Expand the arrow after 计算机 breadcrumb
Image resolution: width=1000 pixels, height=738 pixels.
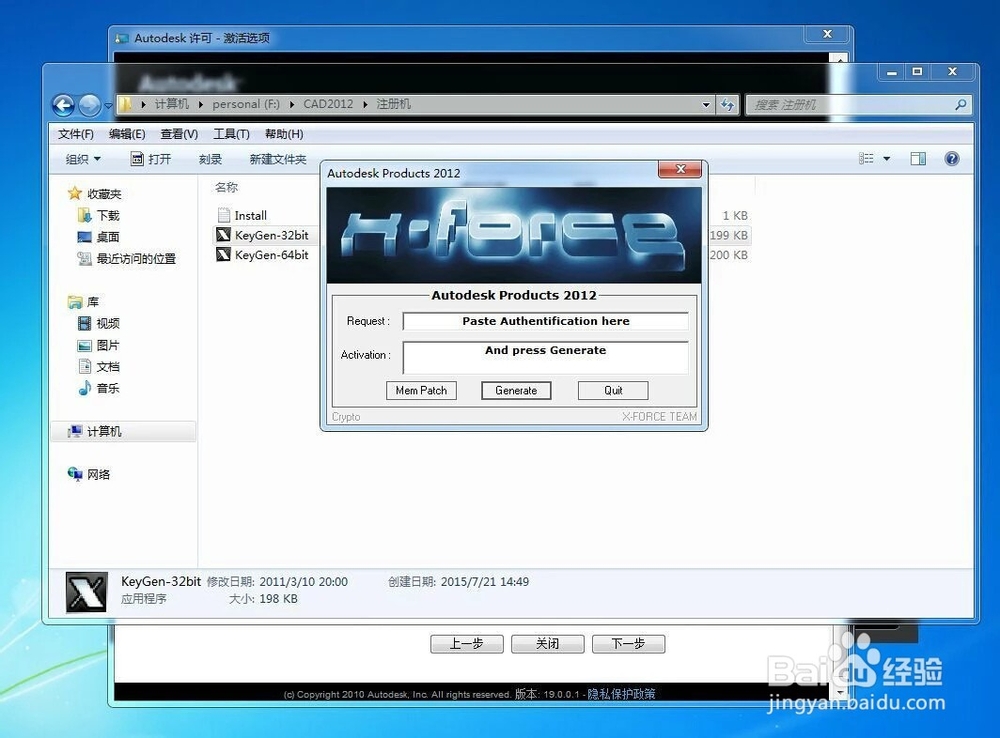tap(200, 104)
